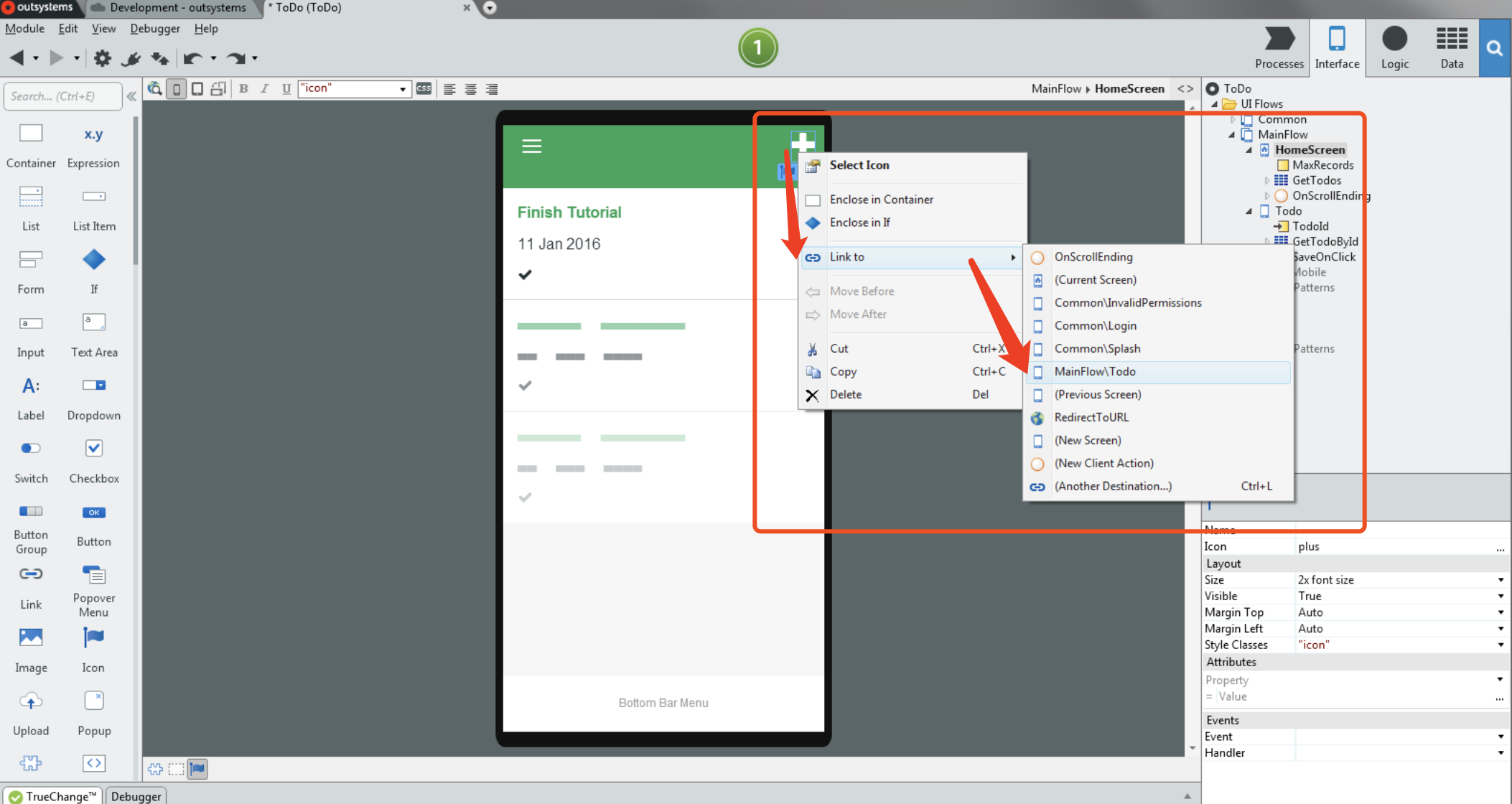The image size is (1512, 804).
Task: Toggle bold formatting in editor toolbar
Action: (243, 89)
